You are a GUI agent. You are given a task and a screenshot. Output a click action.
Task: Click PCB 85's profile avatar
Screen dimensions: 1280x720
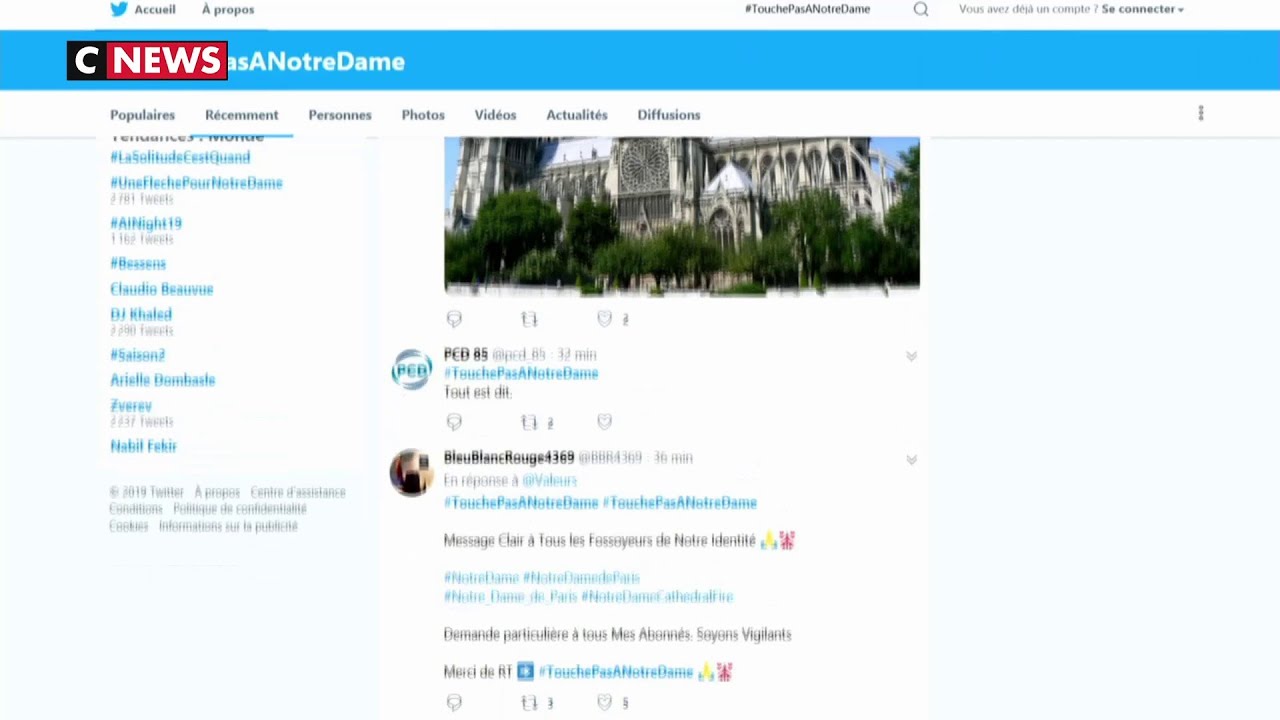click(411, 370)
